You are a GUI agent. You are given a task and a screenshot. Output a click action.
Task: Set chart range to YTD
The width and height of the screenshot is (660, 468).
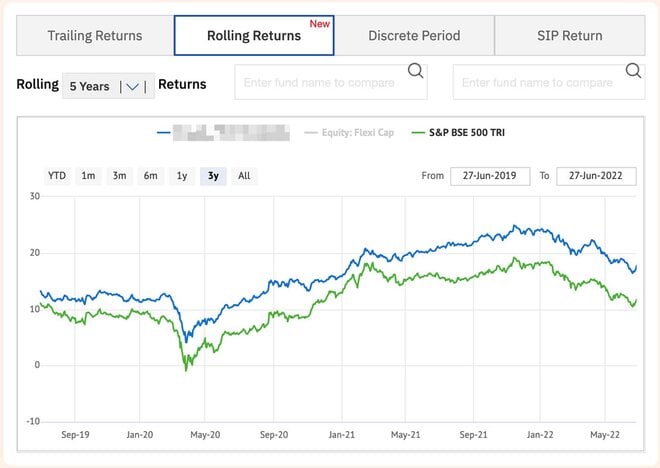57,176
